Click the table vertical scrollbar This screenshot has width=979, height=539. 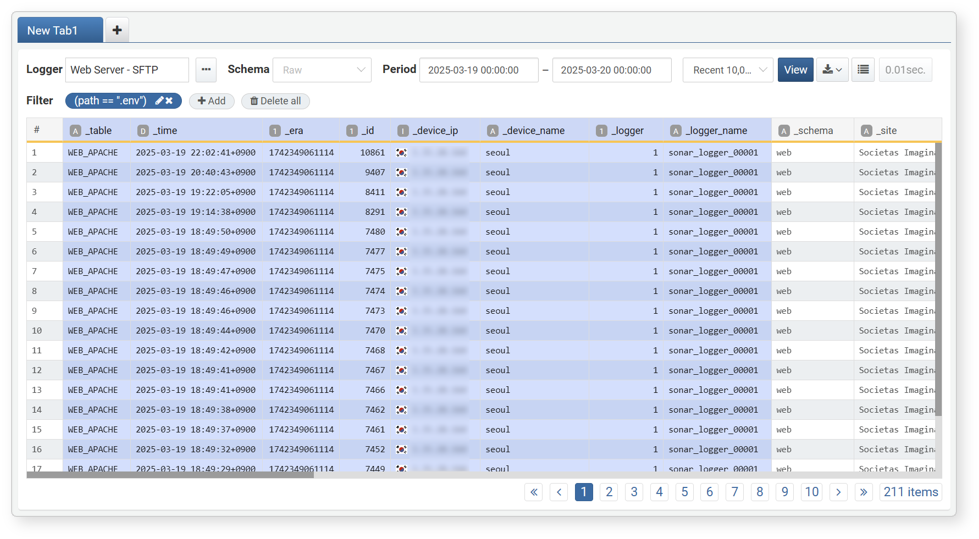pyautogui.click(x=938, y=280)
